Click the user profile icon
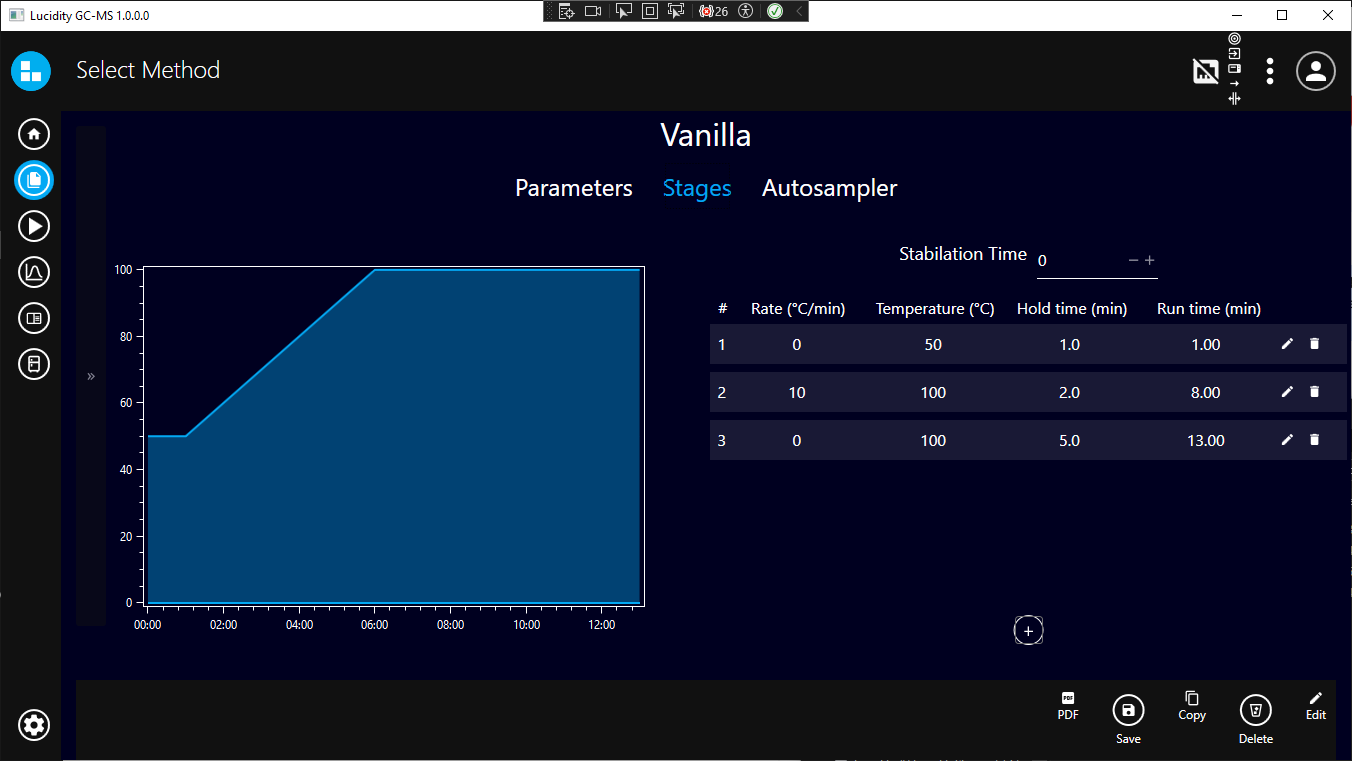 [x=1316, y=71]
